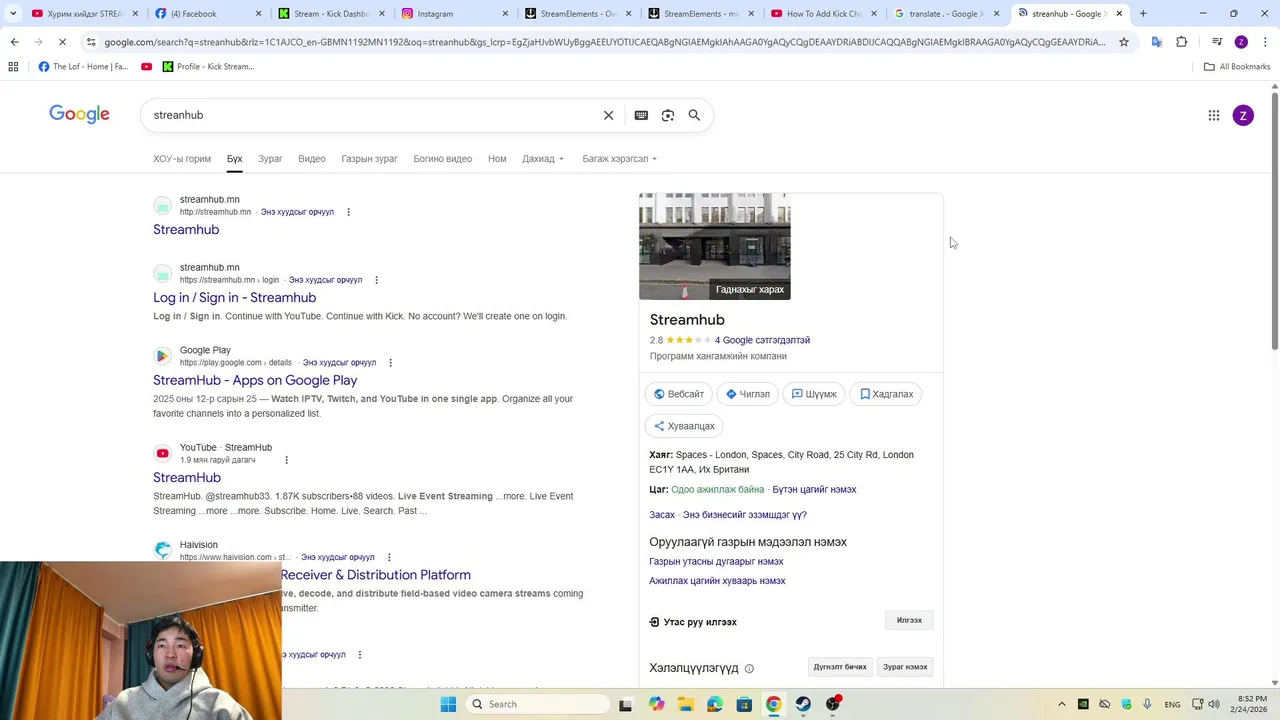Show hidden system tray icons
This screenshot has height=720, width=1280.
point(1062,704)
